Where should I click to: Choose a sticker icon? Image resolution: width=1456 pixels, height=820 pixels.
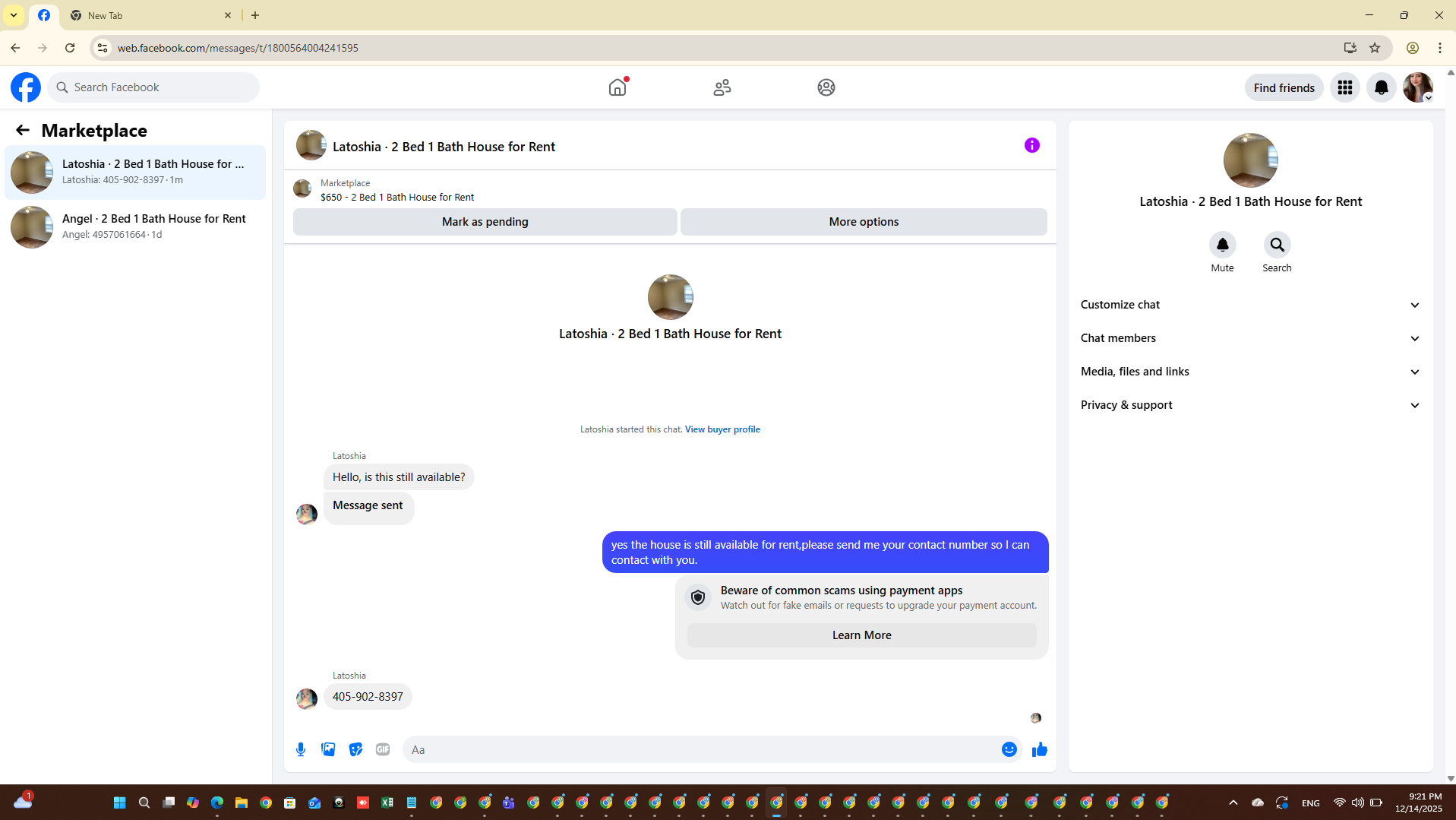tap(355, 749)
